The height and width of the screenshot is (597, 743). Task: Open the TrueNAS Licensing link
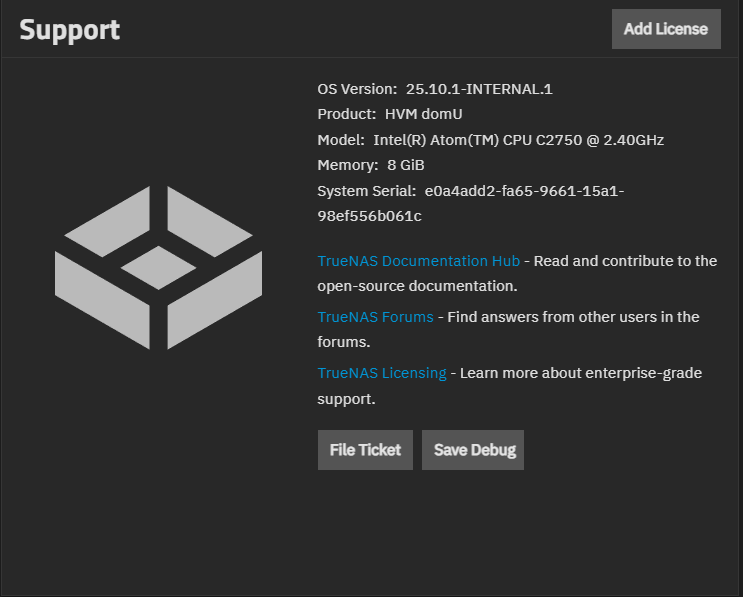(382, 373)
